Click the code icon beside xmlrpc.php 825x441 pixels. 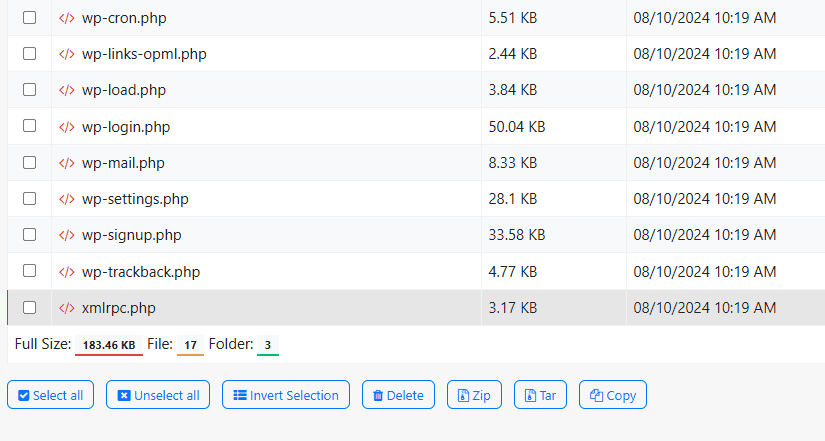point(67,308)
